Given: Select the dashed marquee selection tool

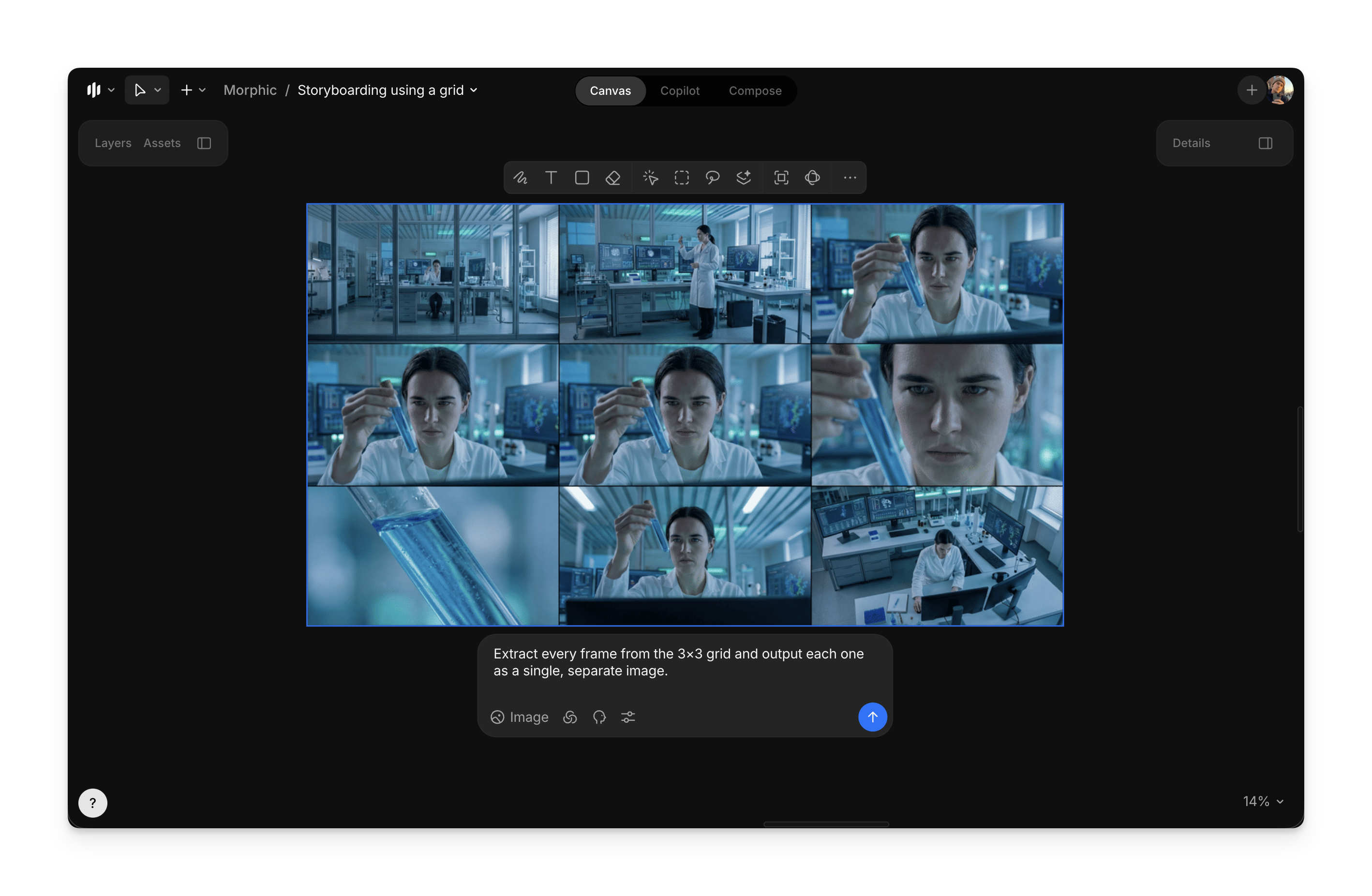Looking at the screenshot, I should coord(681,178).
